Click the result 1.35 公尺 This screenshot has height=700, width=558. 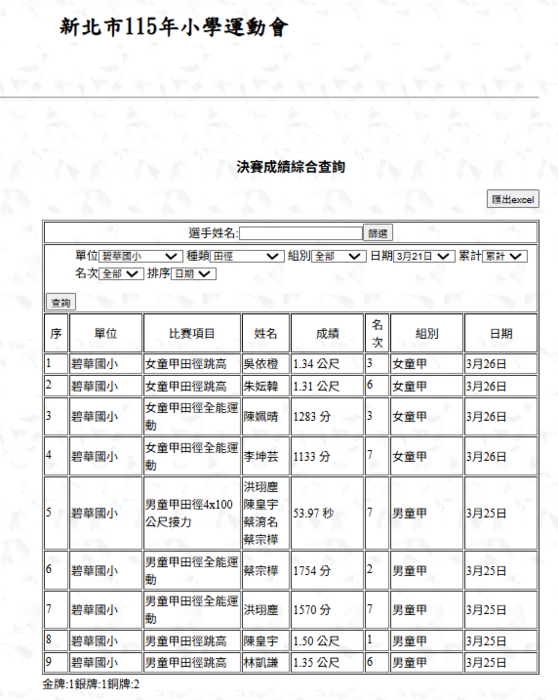(316, 662)
